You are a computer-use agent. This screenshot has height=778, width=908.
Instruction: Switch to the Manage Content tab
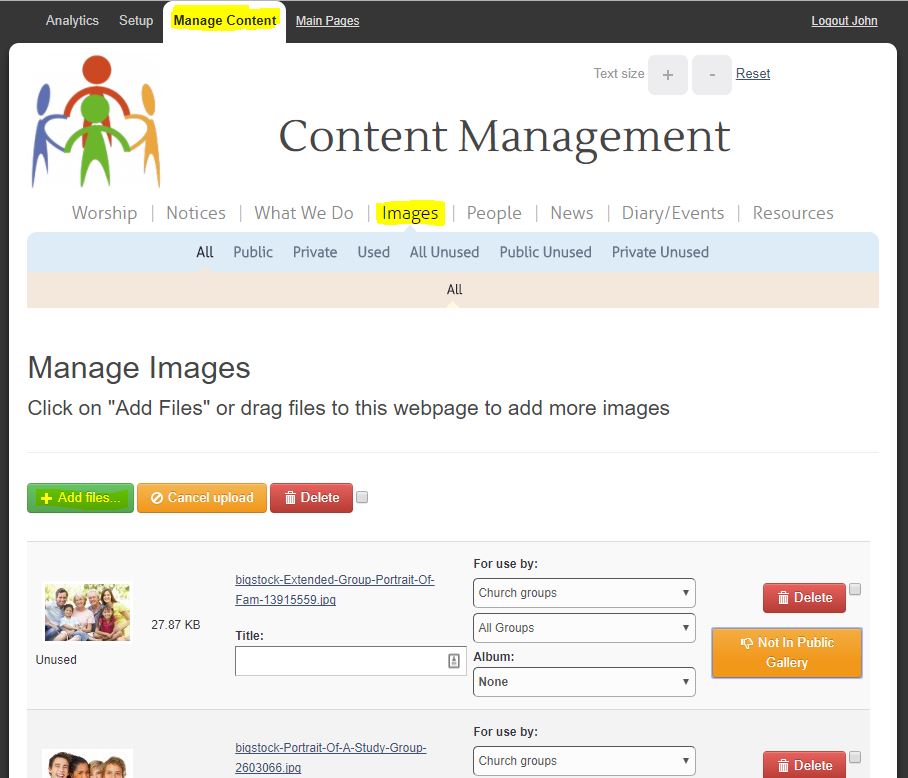pos(224,20)
